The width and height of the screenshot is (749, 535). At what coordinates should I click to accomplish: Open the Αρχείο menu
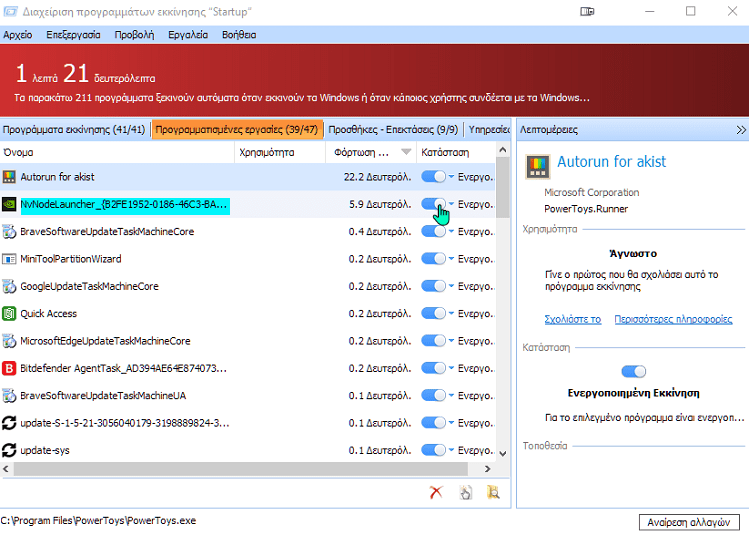[x=18, y=35]
